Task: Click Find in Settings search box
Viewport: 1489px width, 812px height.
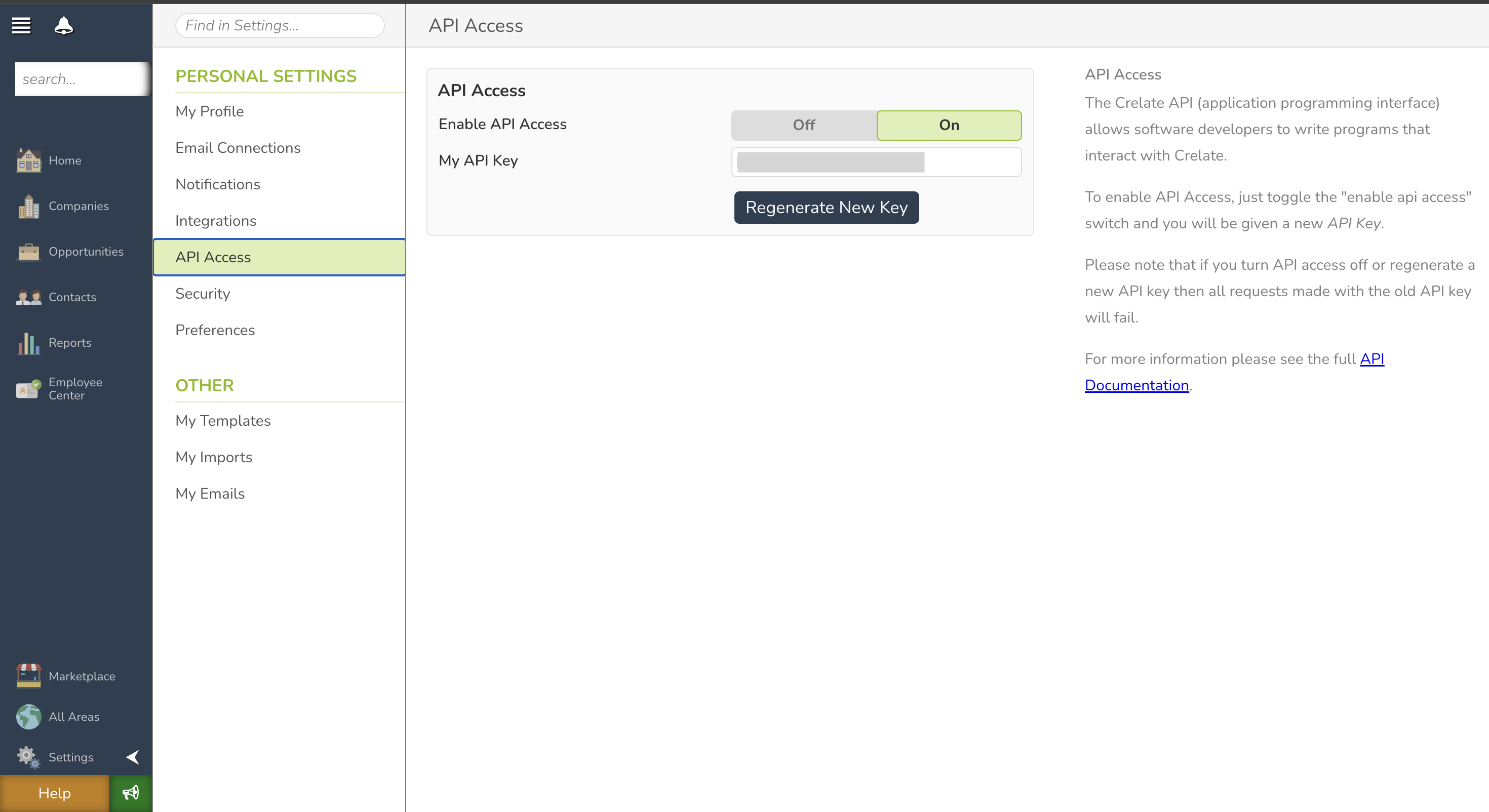Action: point(279,25)
